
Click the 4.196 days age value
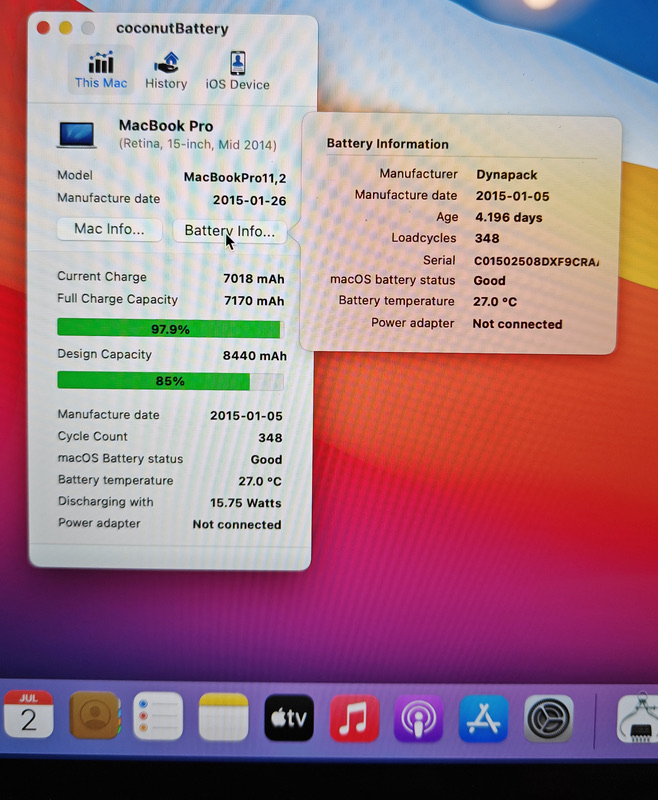point(509,217)
